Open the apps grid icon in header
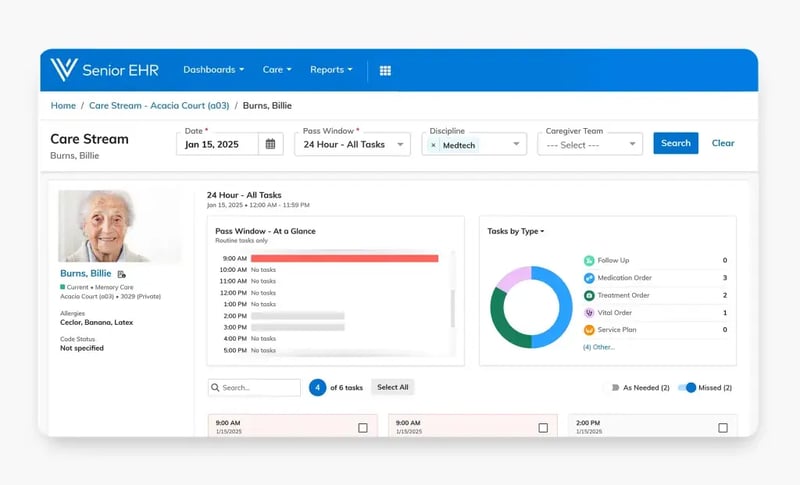The width and height of the screenshot is (800, 485). [x=385, y=70]
